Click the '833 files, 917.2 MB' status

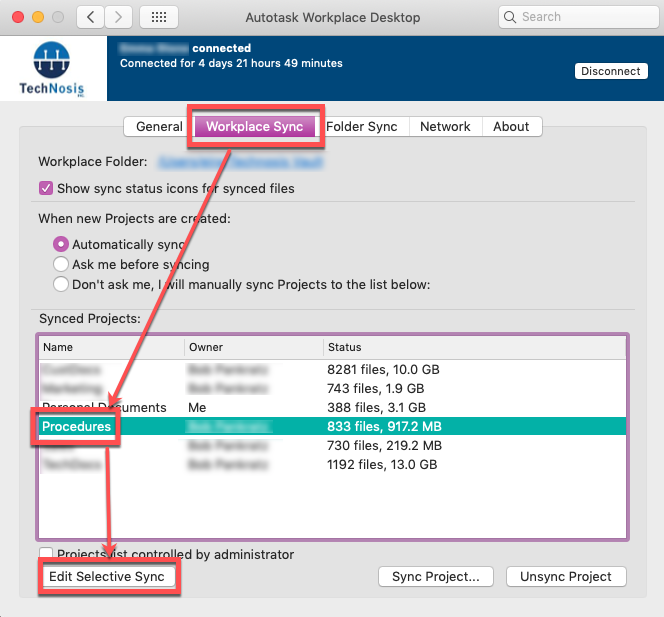(x=384, y=426)
